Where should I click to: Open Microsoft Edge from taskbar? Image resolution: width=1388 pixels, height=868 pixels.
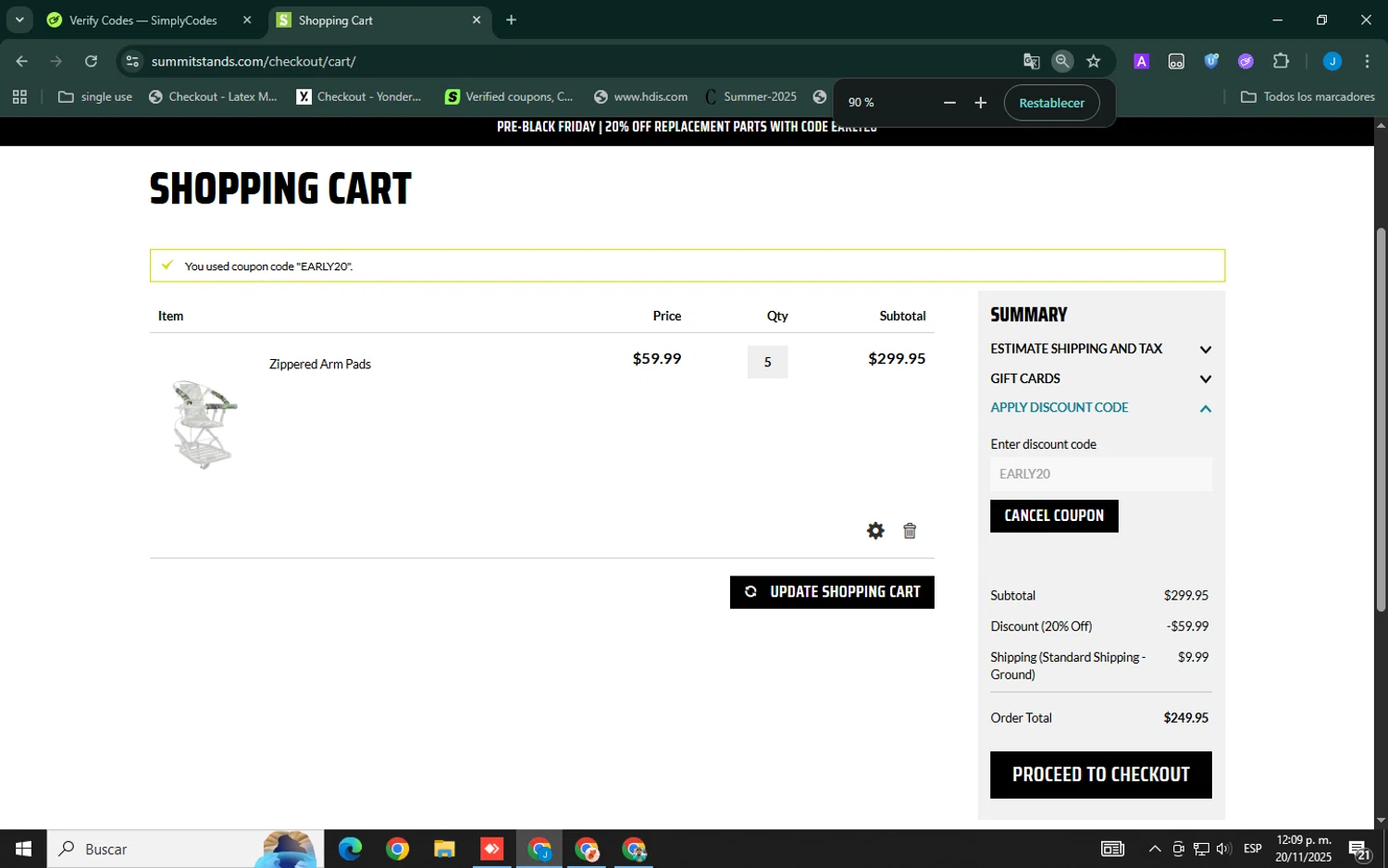350,849
